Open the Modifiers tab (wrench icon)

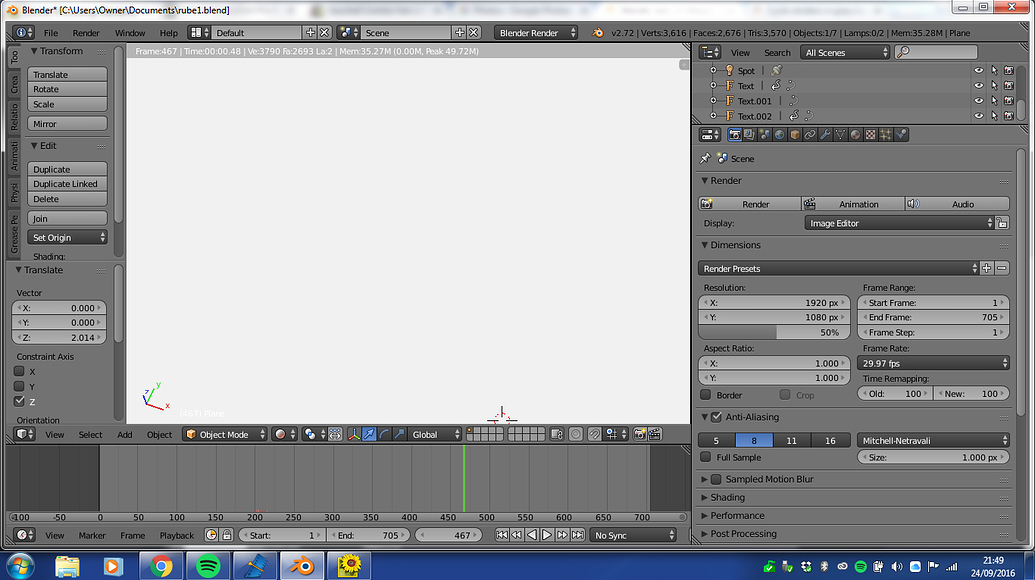tap(825, 135)
